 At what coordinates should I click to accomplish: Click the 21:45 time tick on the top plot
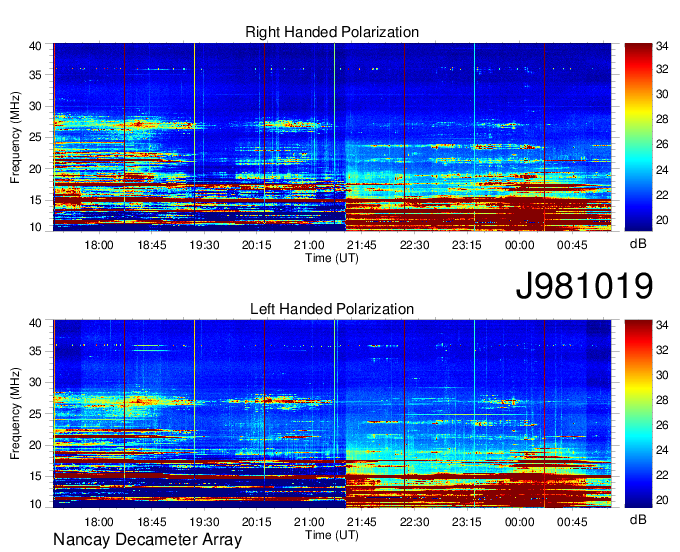pos(362,245)
